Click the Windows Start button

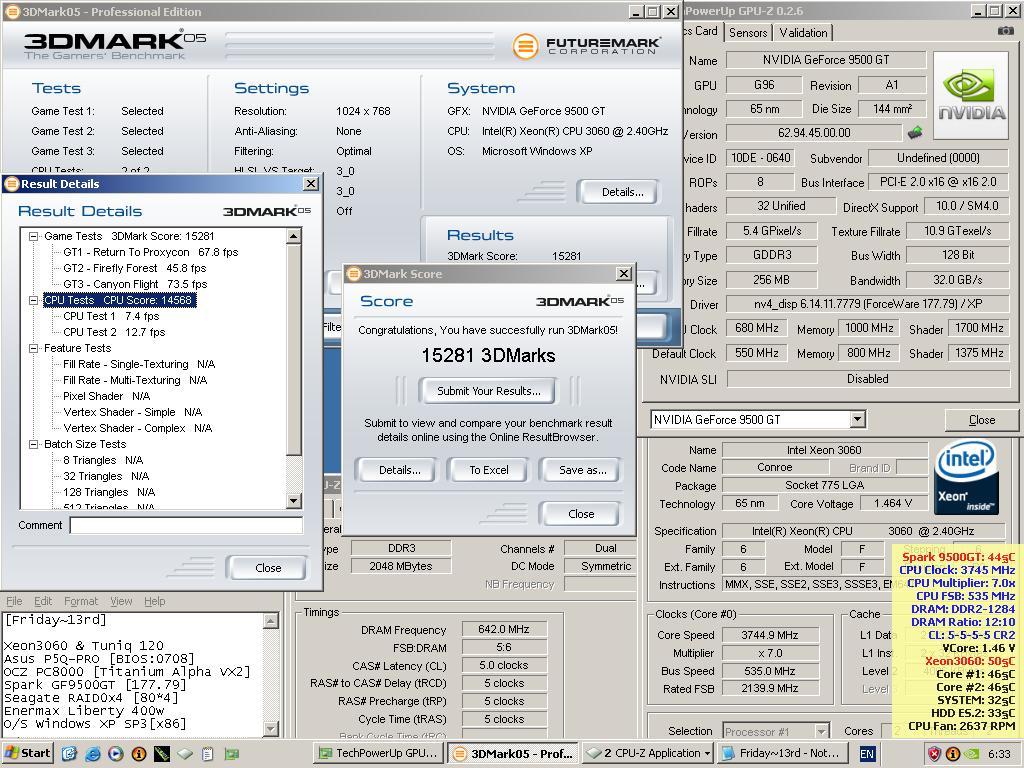pyautogui.click(x=27, y=753)
